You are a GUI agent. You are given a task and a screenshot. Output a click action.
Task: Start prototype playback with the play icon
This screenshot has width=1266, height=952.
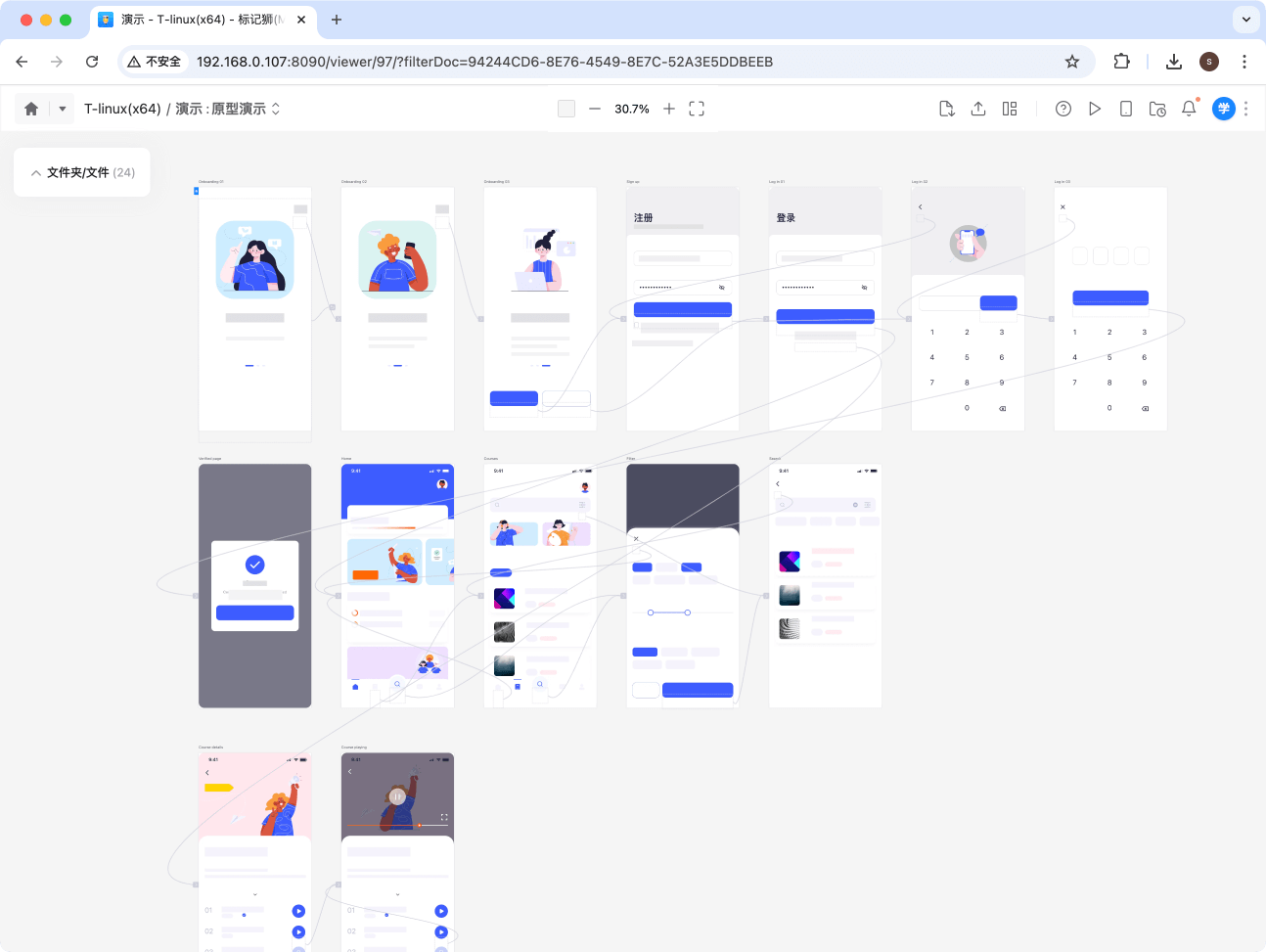pyautogui.click(x=1095, y=109)
